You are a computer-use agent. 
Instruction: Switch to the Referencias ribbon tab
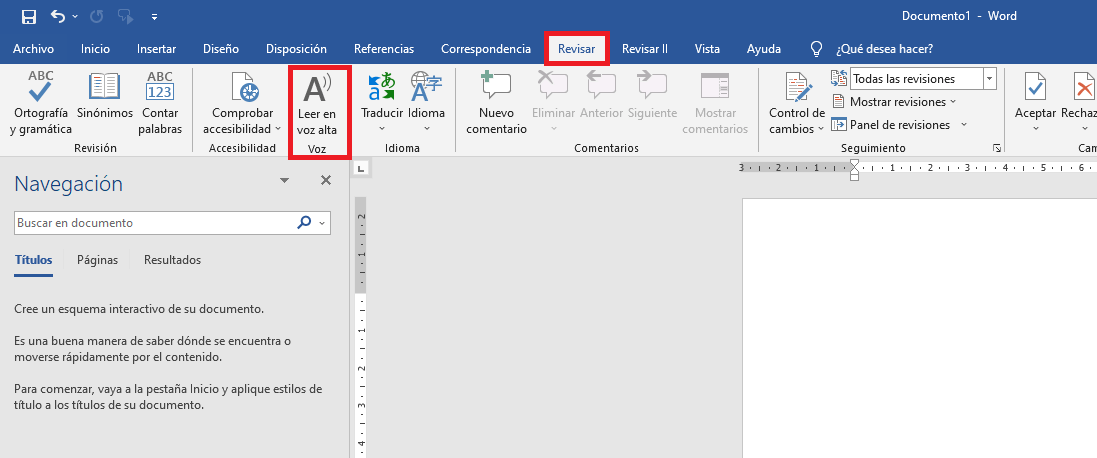384,49
